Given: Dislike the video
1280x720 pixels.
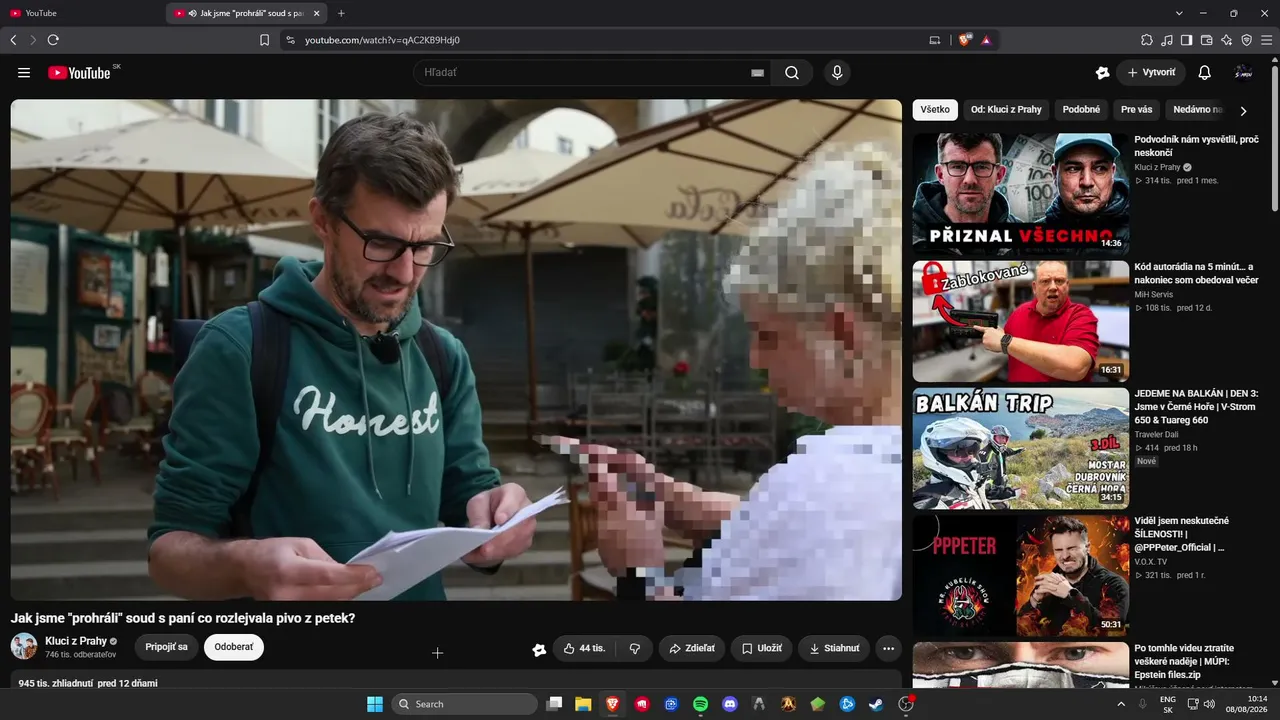Looking at the screenshot, I should coord(635,648).
